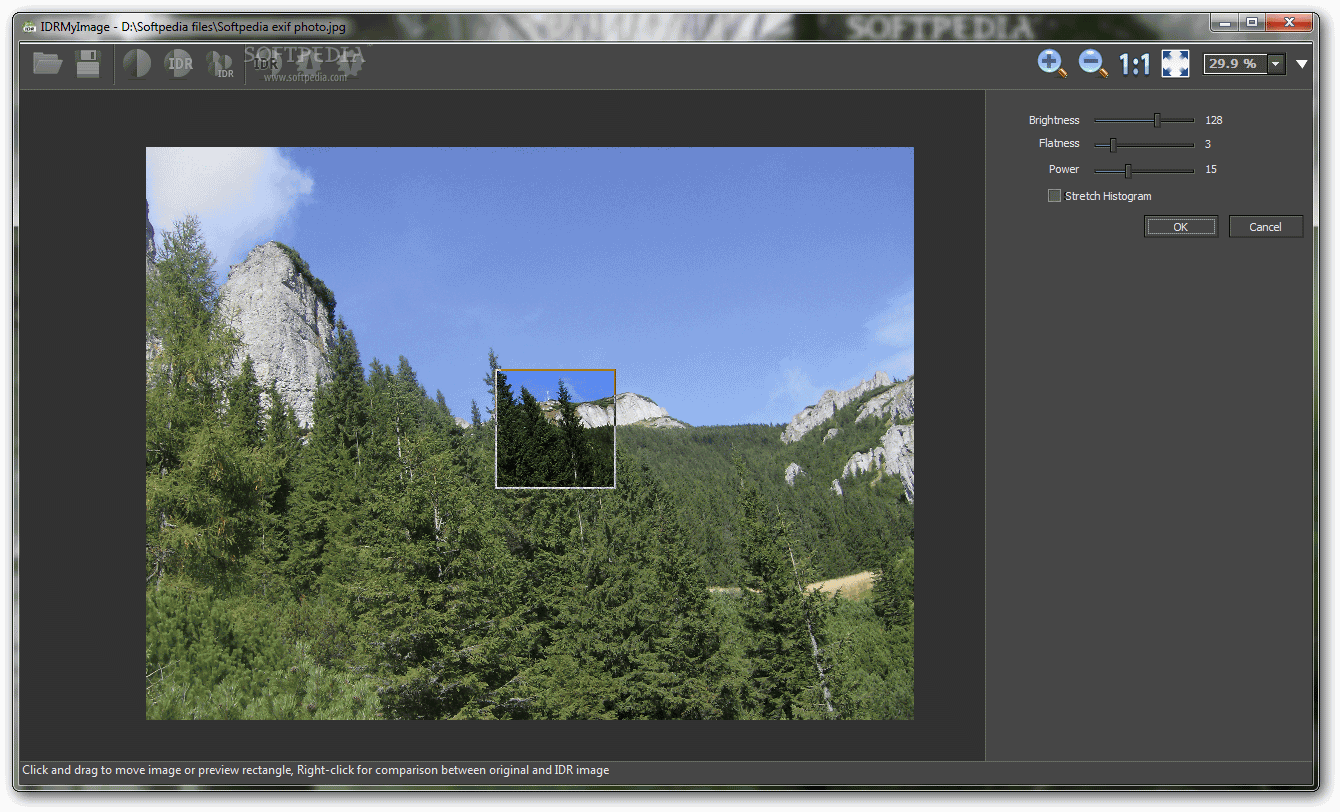Minimize the IDRMyImage window
Image resolution: width=1340 pixels, height=812 pixels.
click(1225, 21)
